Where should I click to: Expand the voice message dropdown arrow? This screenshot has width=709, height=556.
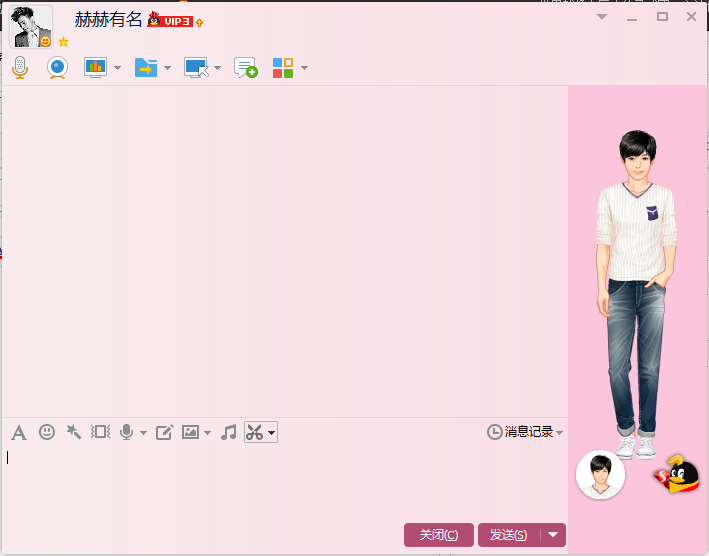point(143,433)
